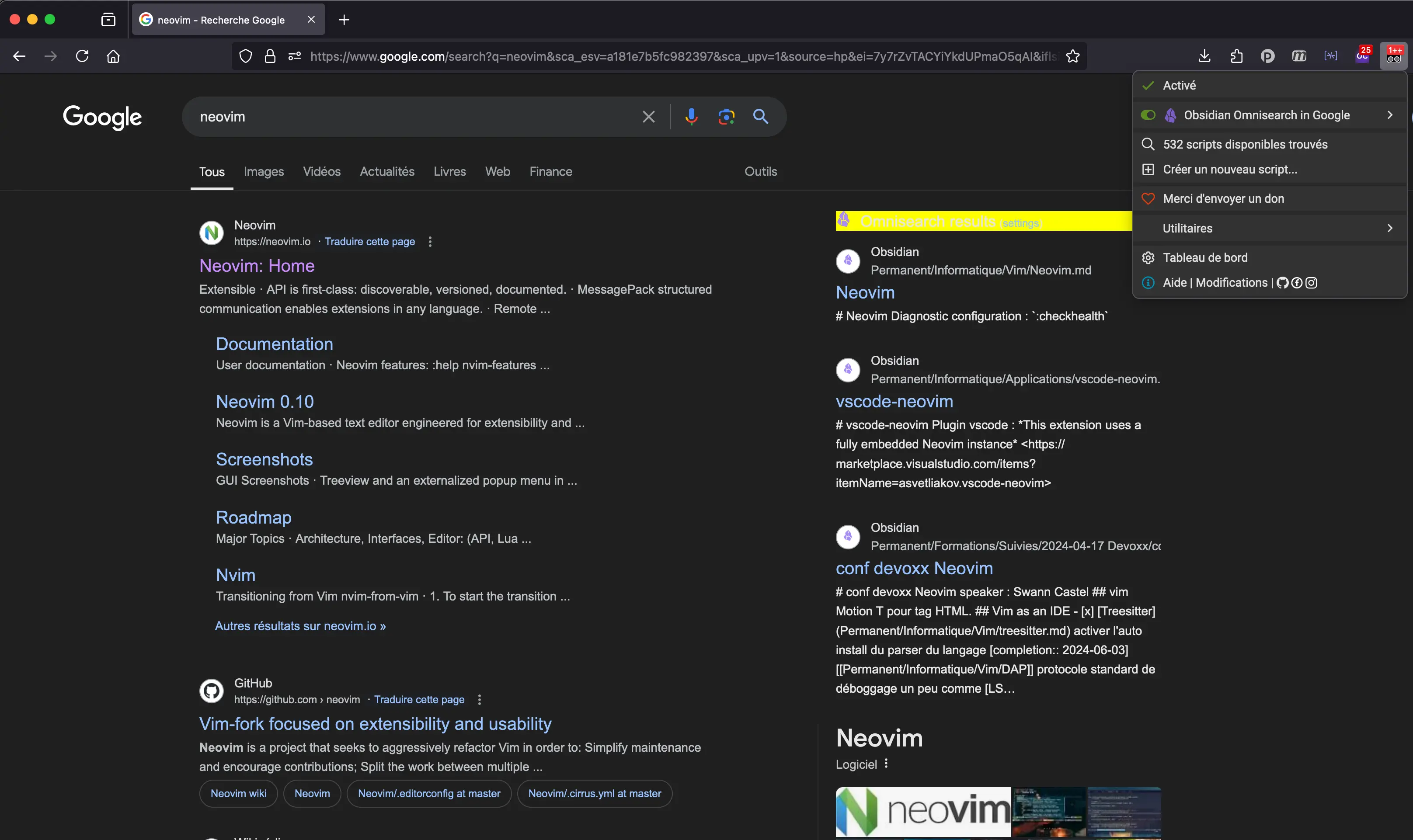1413x840 pixels.
Task: Clear the search box with the X icon
Action: tap(649, 117)
